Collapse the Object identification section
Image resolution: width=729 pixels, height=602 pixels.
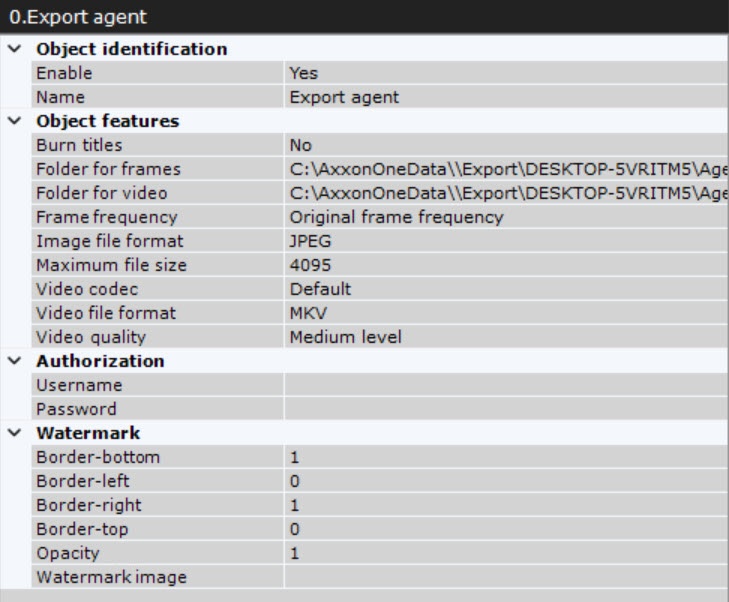point(13,49)
